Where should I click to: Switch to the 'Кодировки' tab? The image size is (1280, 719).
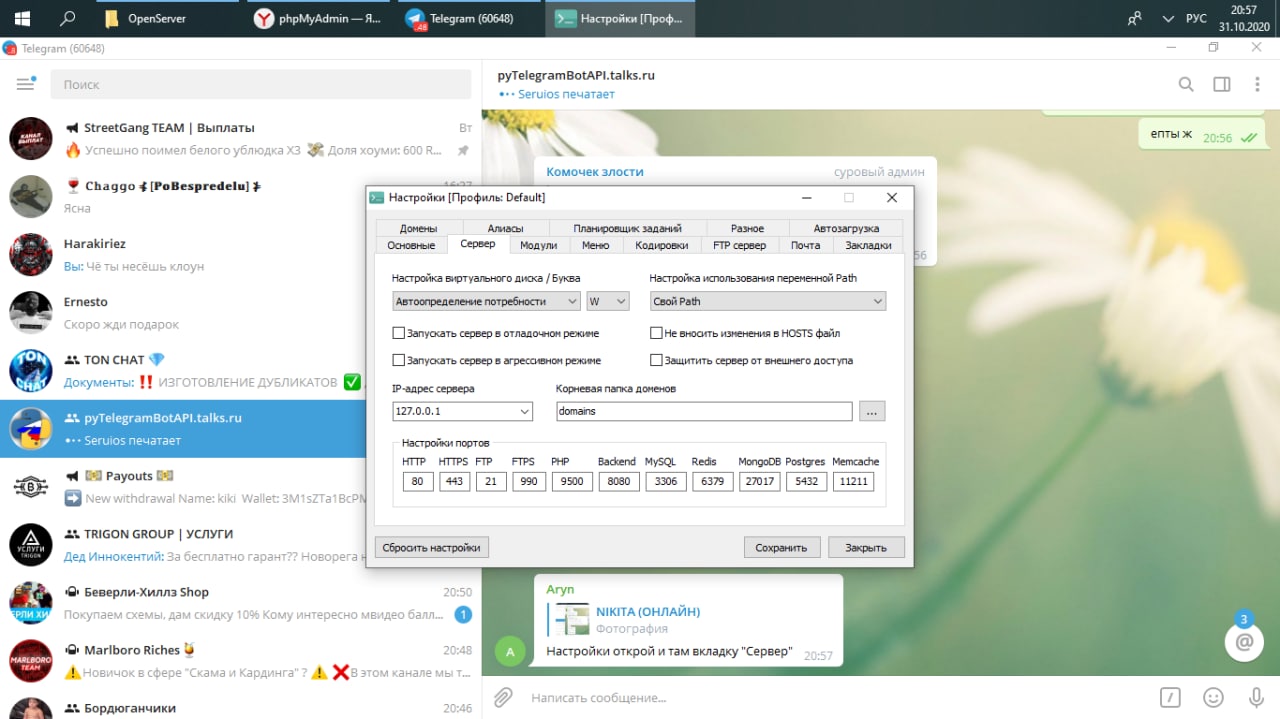coord(662,245)
